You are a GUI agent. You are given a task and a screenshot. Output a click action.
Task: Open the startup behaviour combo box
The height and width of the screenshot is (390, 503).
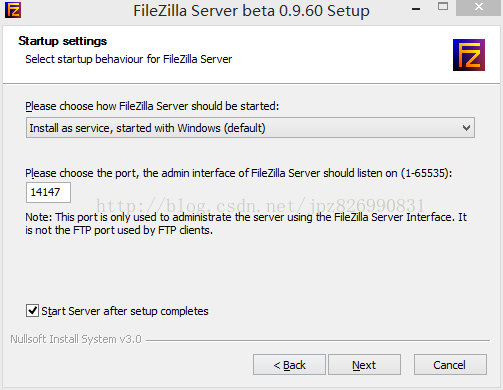tap(250, 128)
